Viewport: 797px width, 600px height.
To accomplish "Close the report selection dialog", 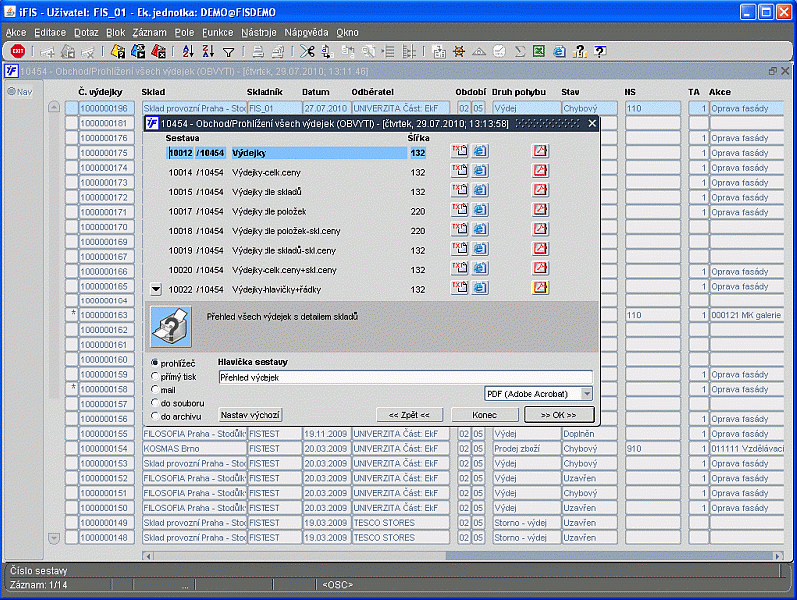I will [592, 123].
